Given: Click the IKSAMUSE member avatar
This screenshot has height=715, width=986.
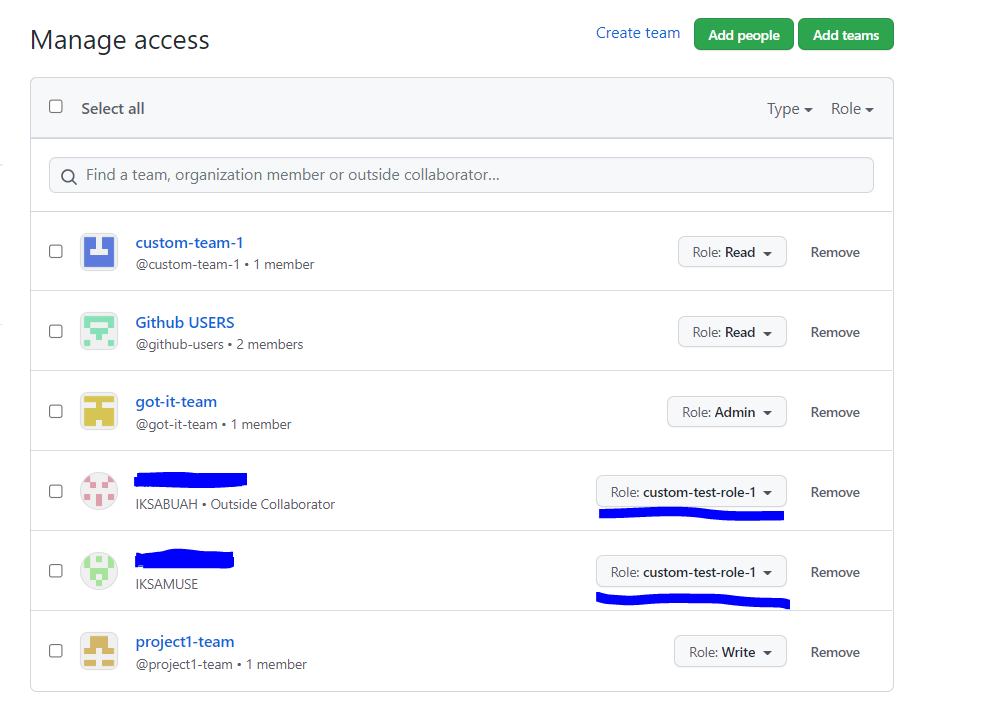Looking at the screenshot, I should click(99, 570).
